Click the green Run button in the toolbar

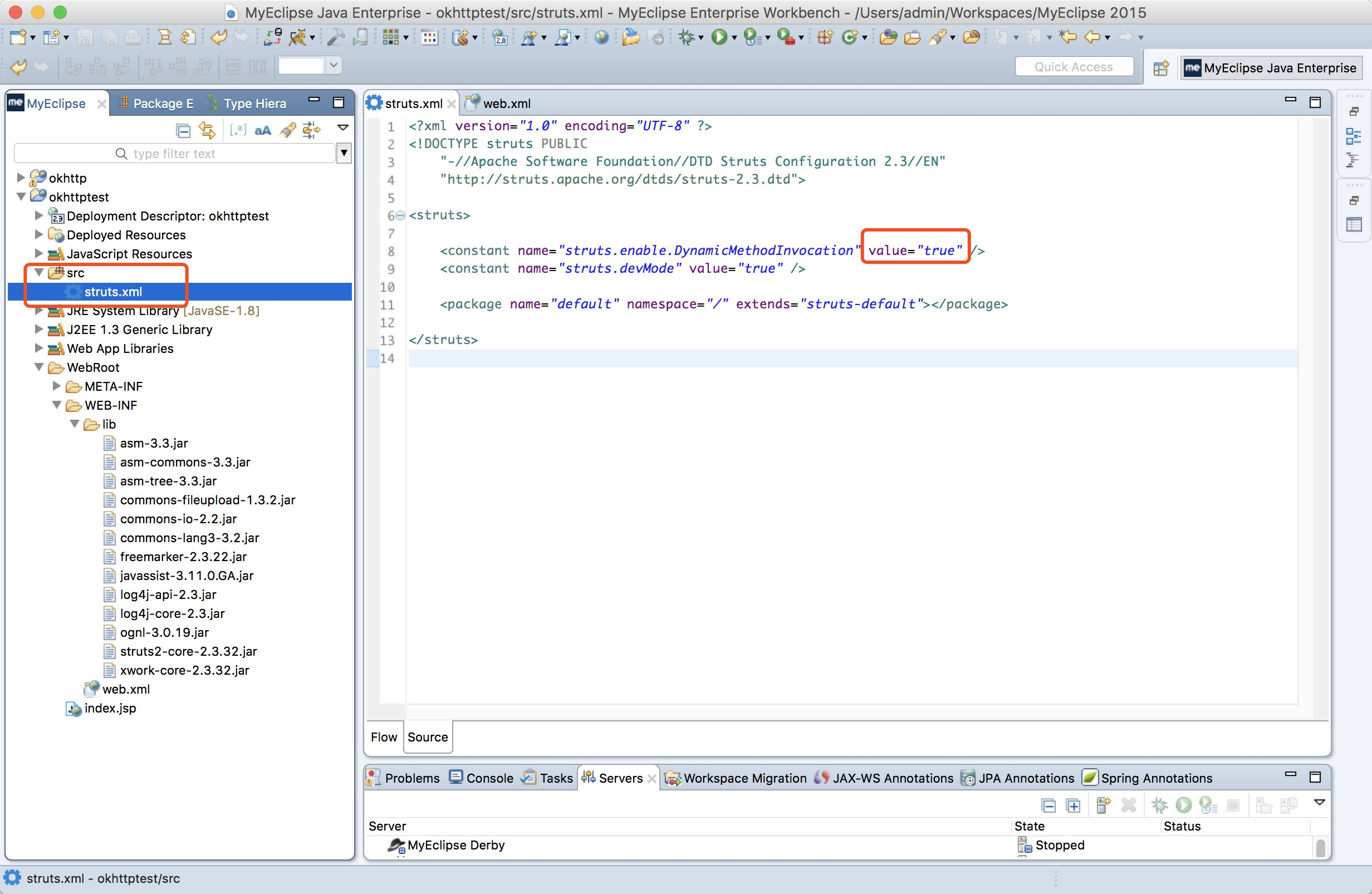(x=718, y=37)
